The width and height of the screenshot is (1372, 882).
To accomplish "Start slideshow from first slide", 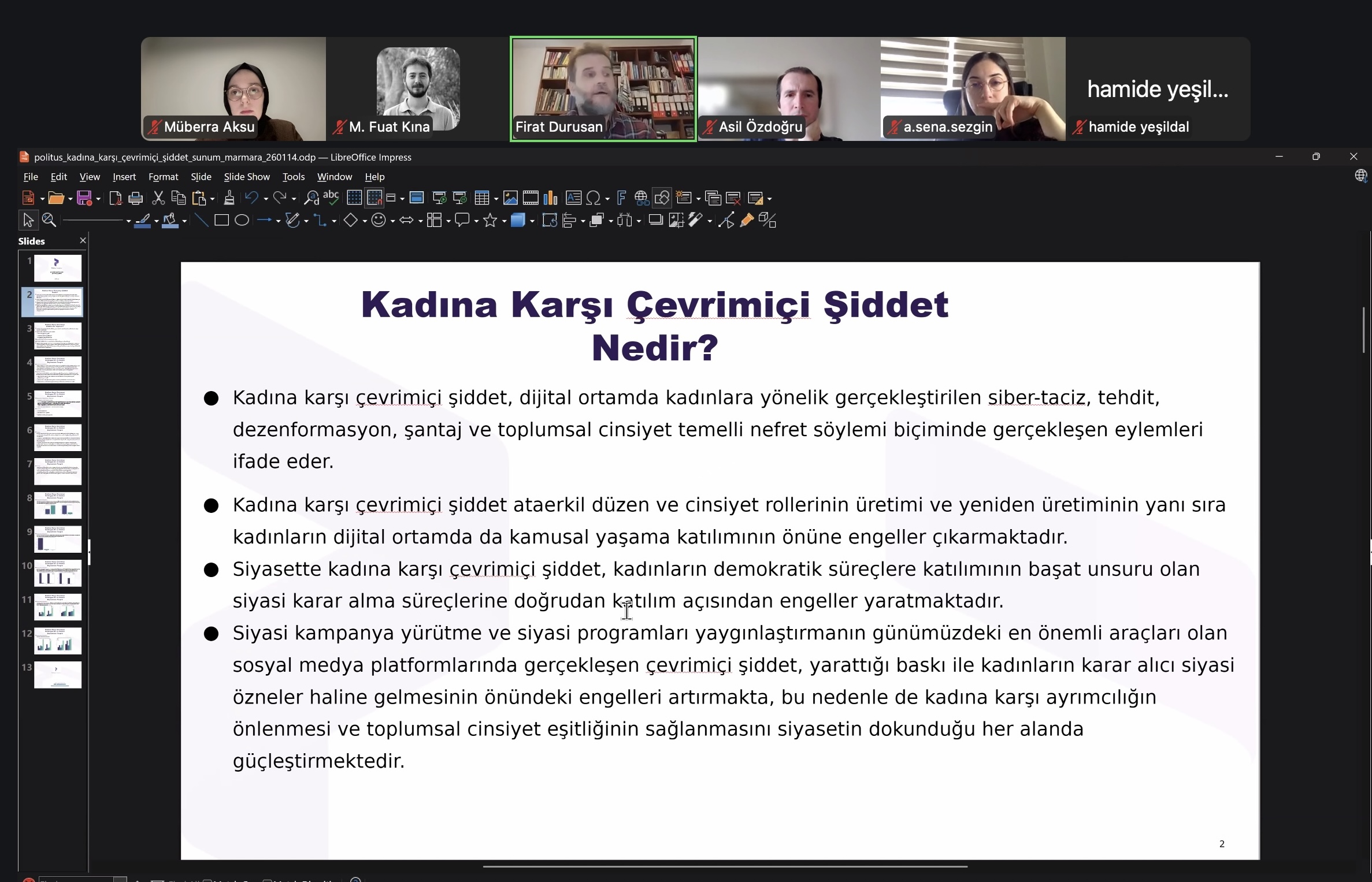I will click(x=439, y=198).
